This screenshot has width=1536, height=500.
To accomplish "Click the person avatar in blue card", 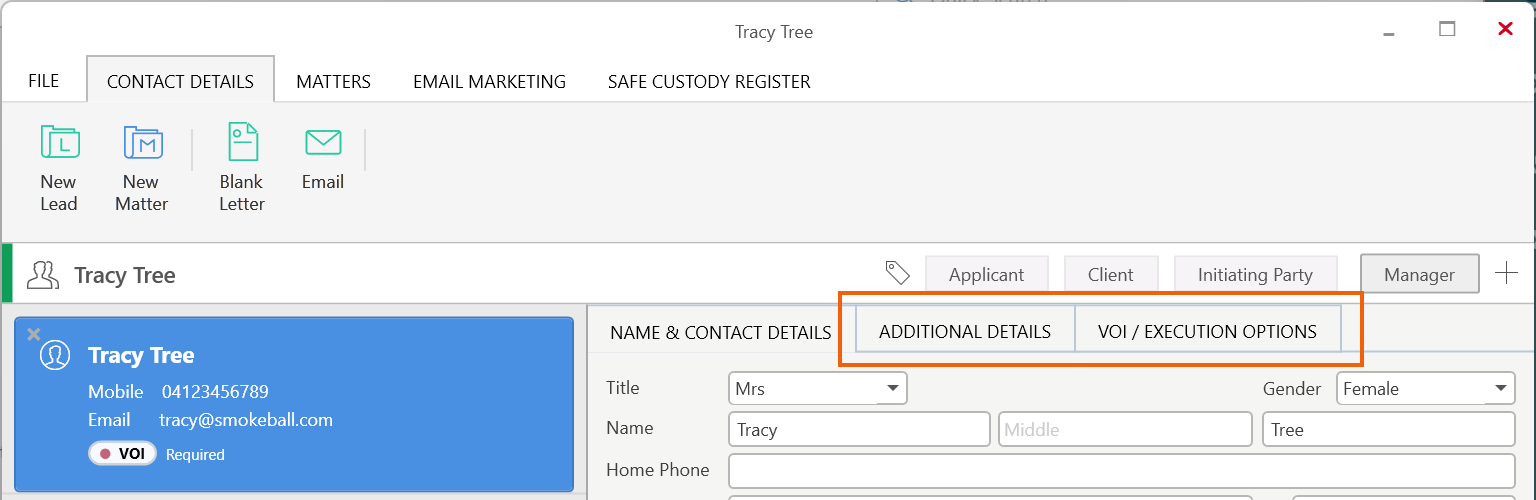I will 55,355.
